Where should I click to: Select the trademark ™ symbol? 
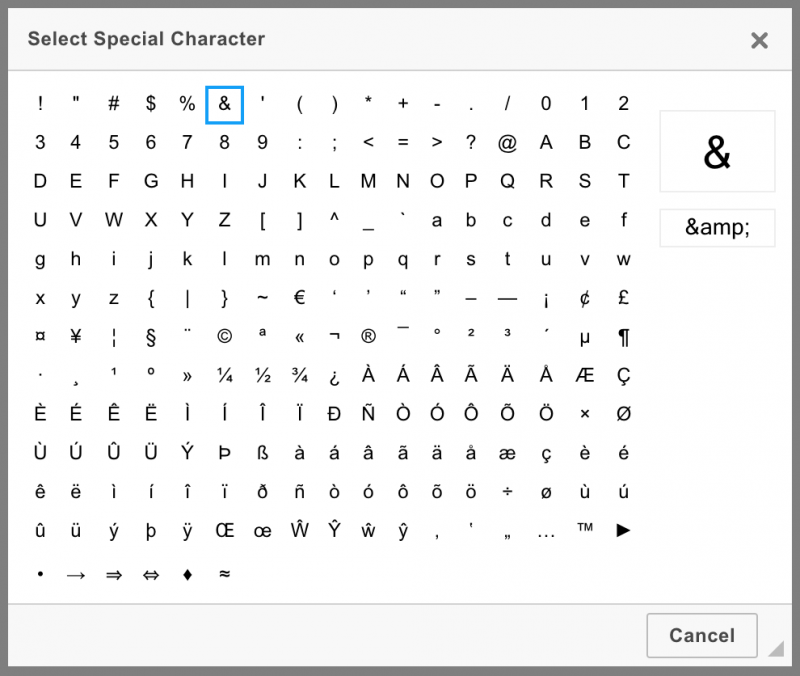click(585, 530)
